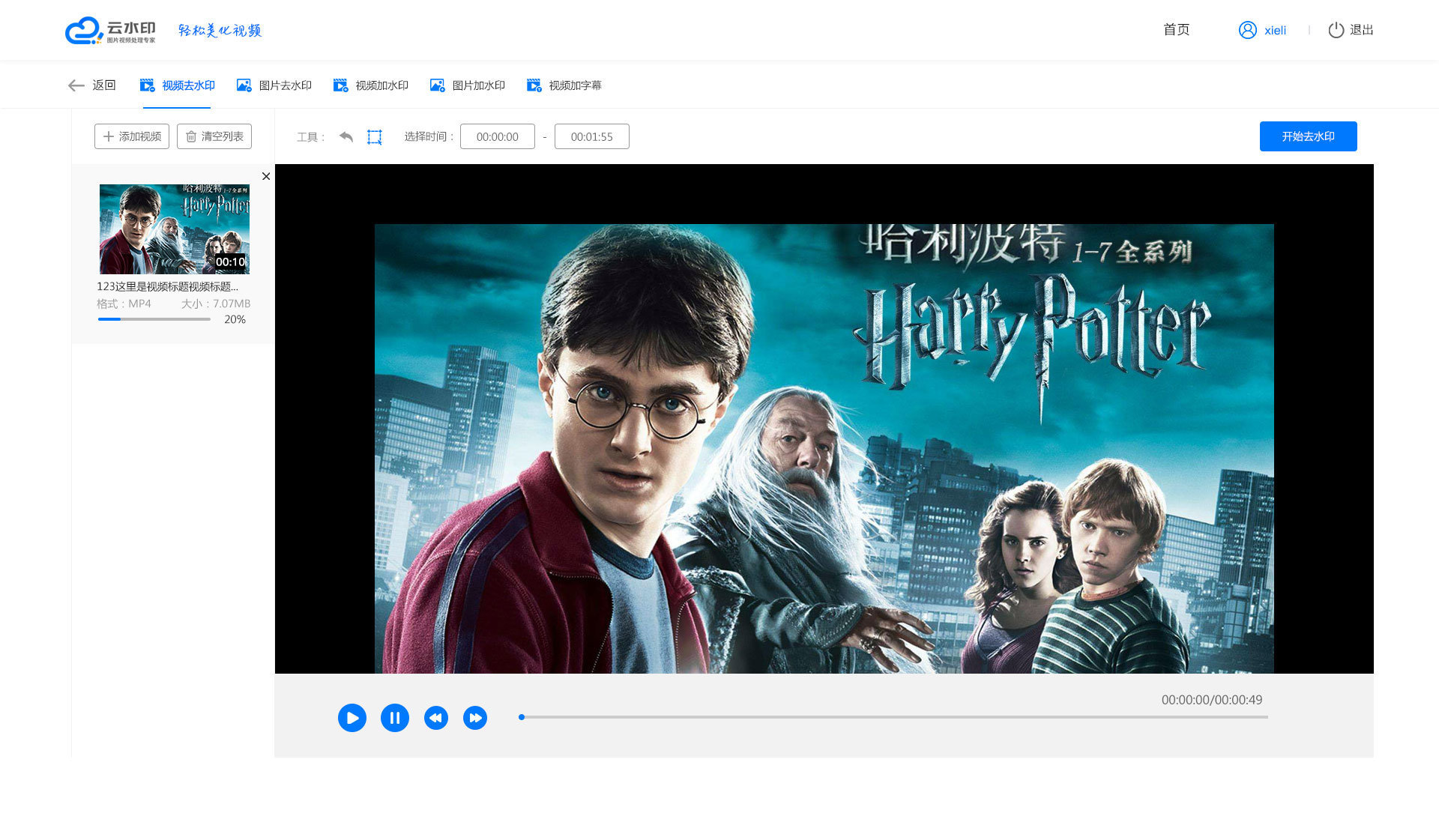The width and height of the screenshot is (1439, 840).
Task: Log out via the 退出 text
Action: (x=1361, y=30)
